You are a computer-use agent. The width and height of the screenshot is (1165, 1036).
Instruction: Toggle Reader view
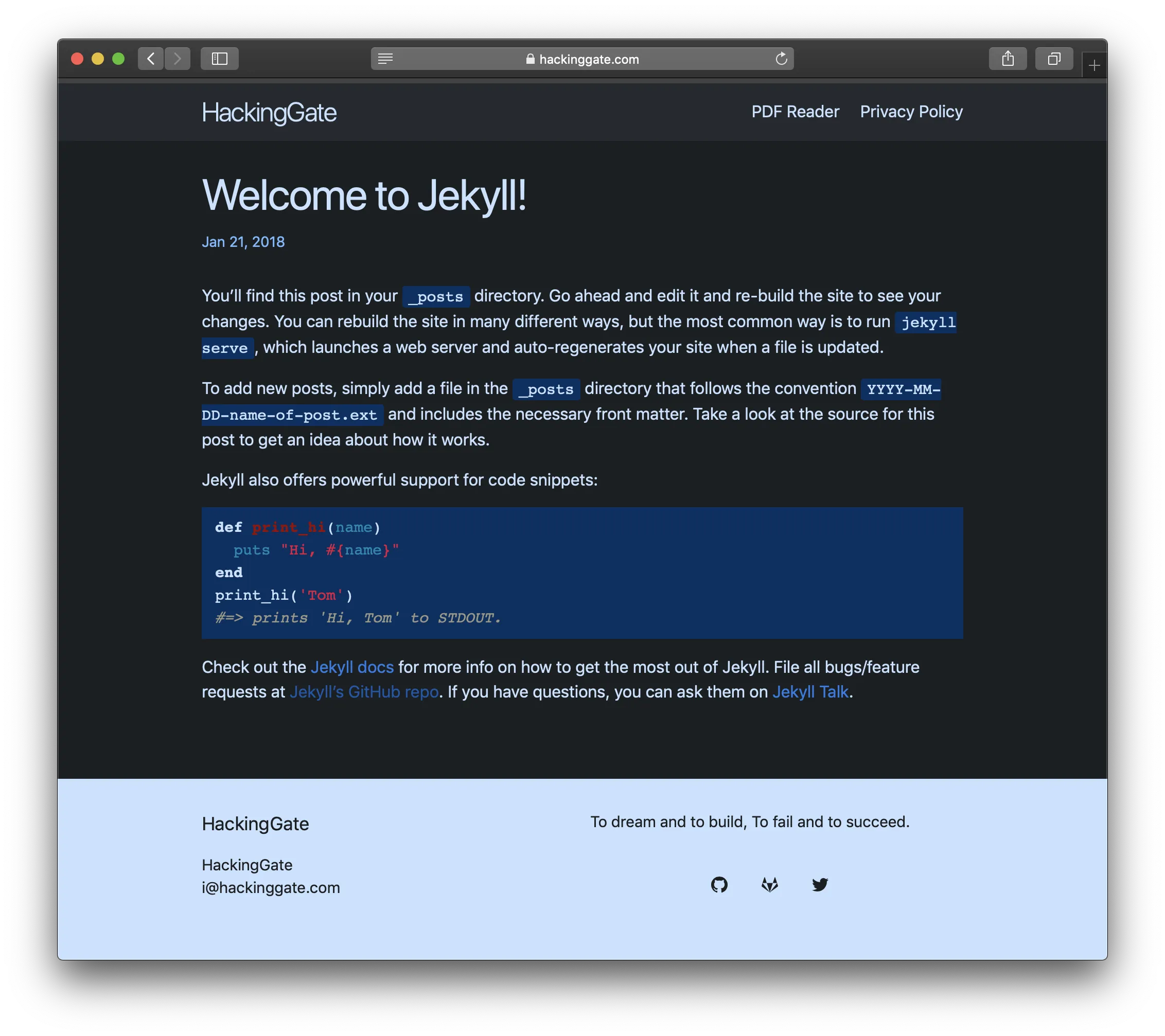[386, 59]
